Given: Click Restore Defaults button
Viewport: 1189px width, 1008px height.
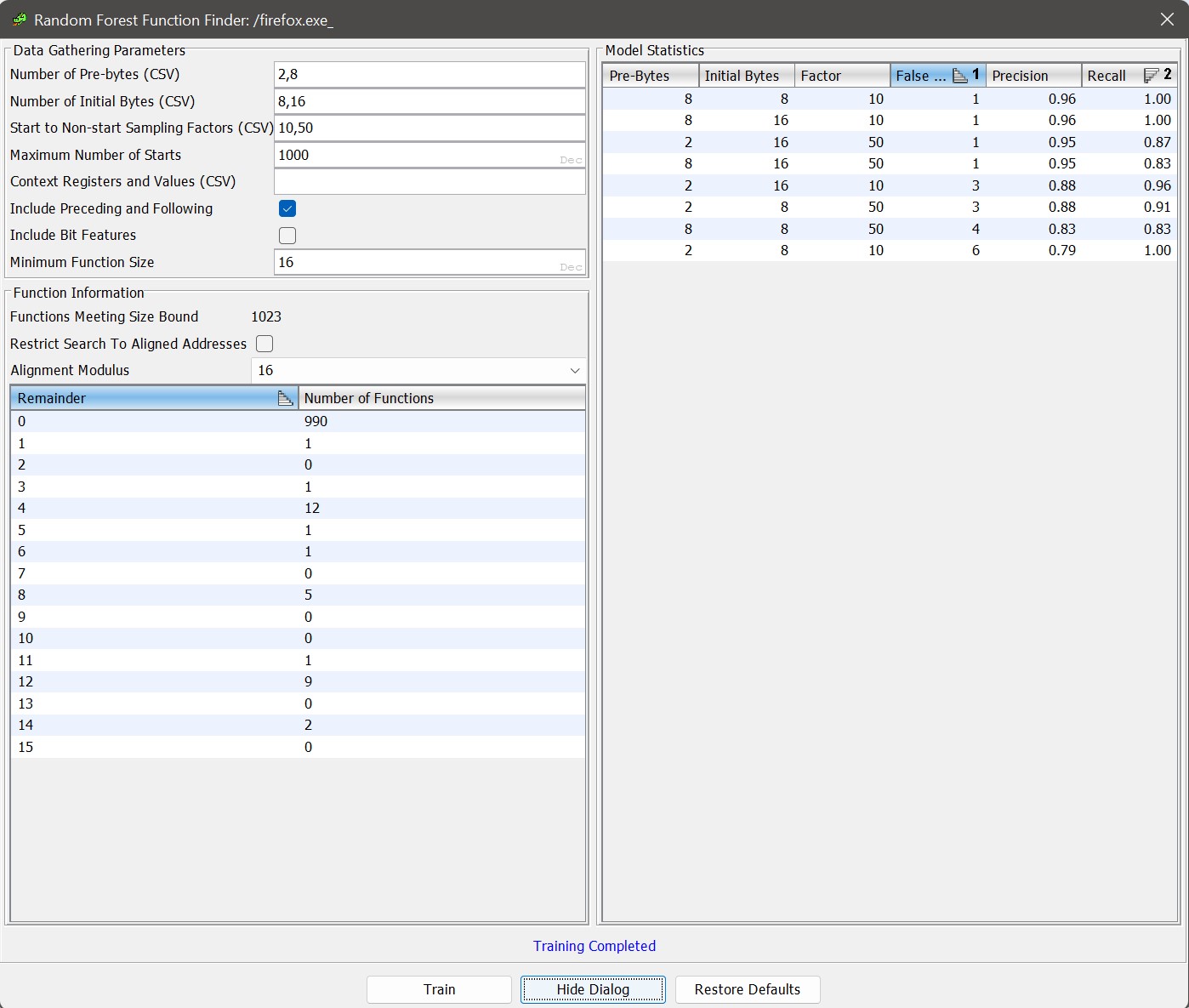Looking at the screenshot, I should click(748, 989).
